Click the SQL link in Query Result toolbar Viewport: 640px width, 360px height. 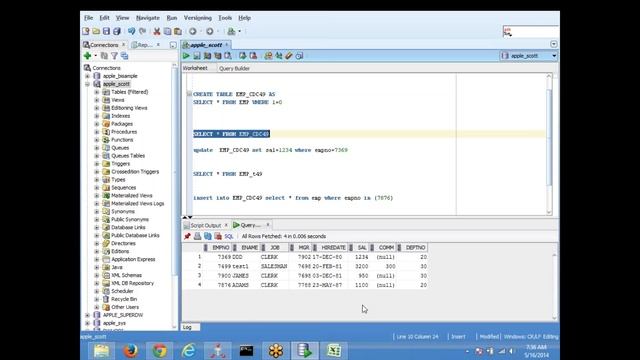(229, 236)
